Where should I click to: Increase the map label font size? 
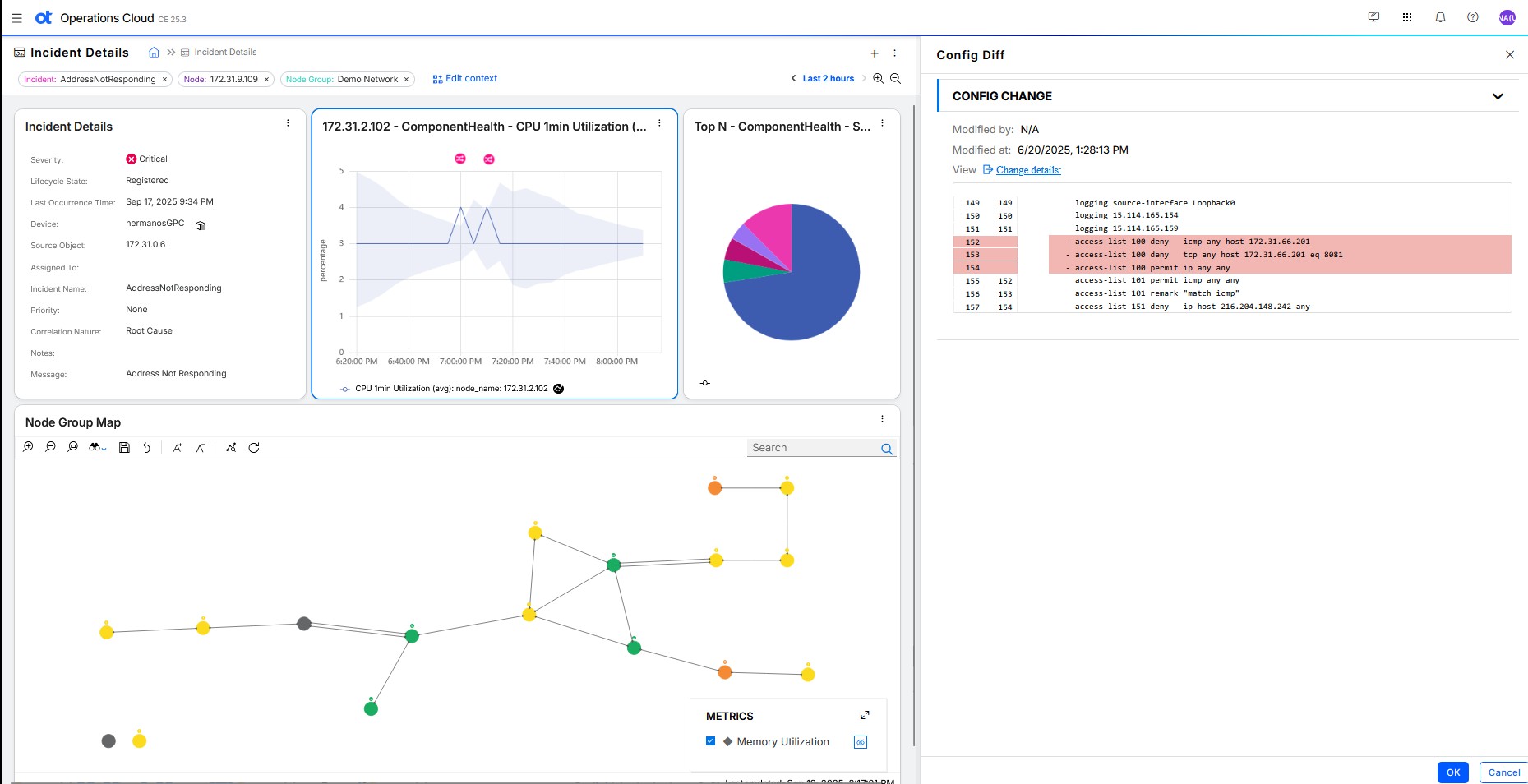177,448
